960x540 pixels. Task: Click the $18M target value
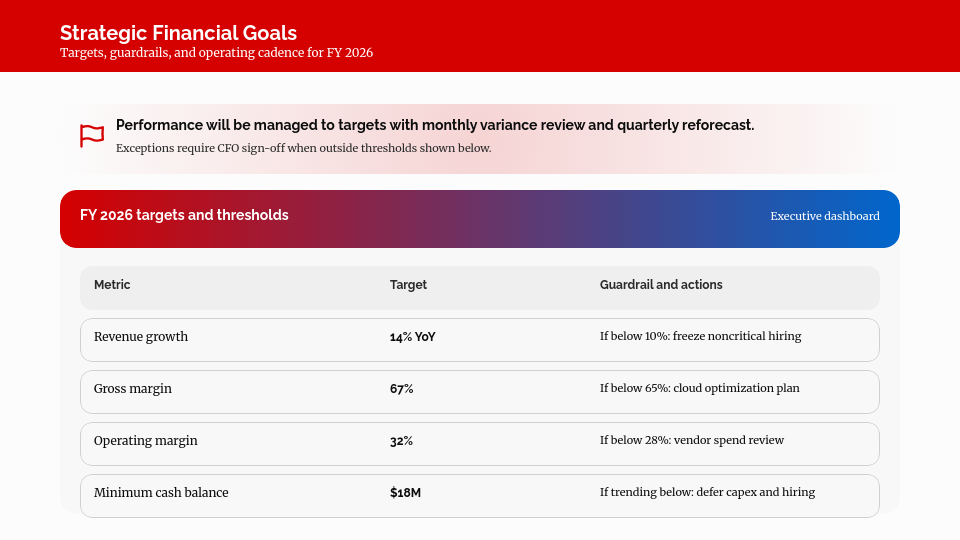coord(405,493)
